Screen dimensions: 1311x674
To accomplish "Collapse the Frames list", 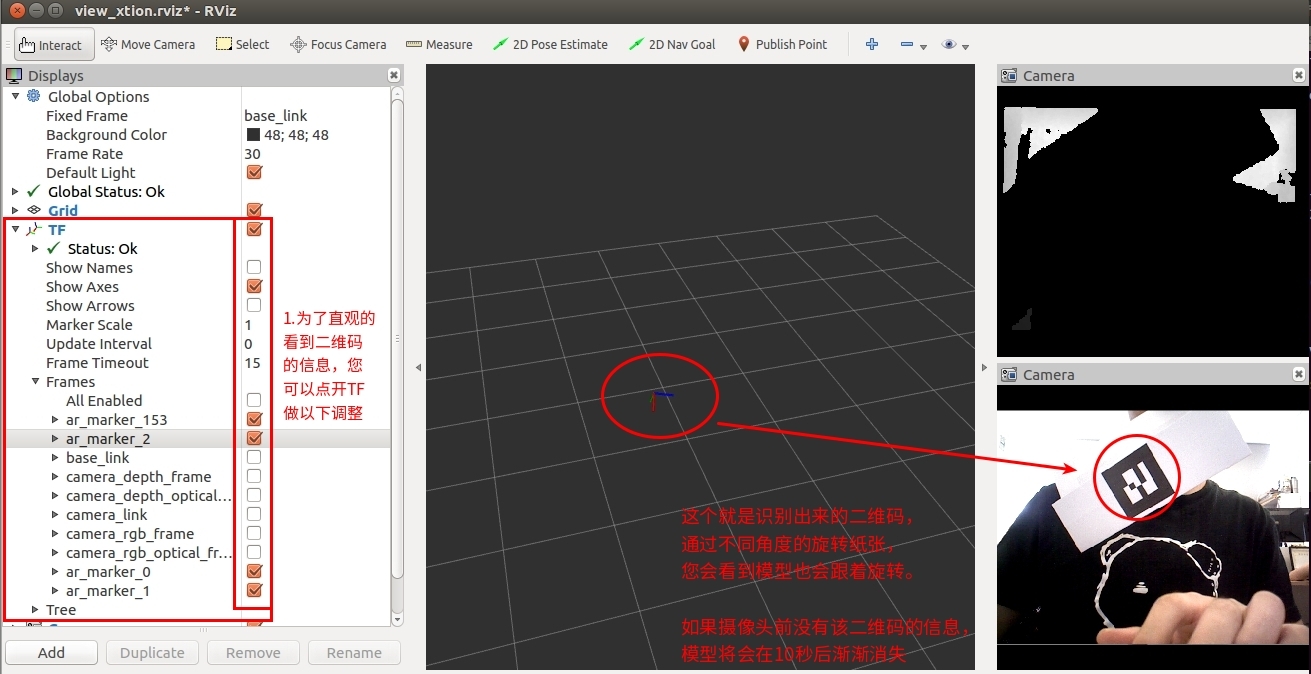I will coord(35,381).
